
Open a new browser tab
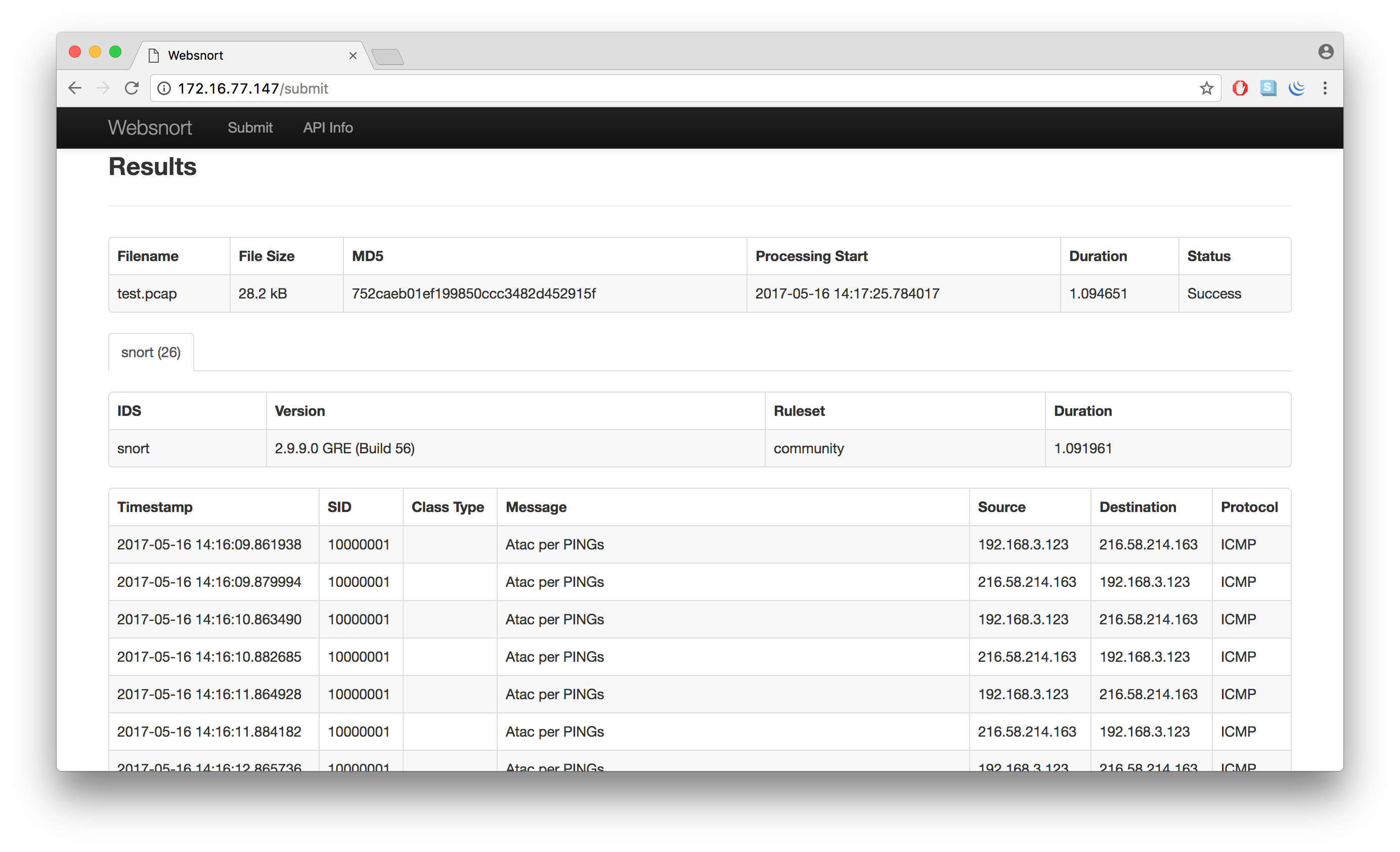click(387, 56)
